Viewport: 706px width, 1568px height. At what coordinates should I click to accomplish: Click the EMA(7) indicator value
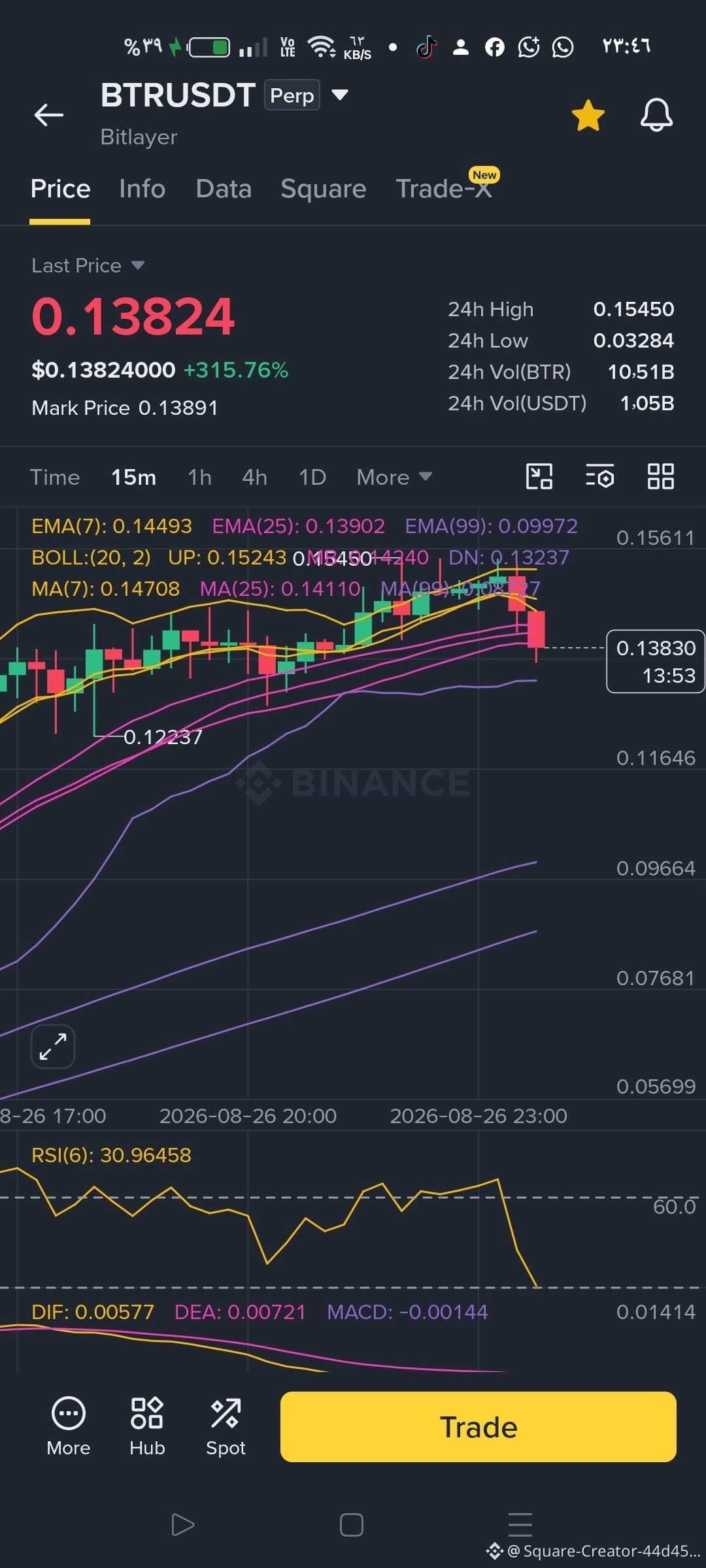(x=112, y=526)
